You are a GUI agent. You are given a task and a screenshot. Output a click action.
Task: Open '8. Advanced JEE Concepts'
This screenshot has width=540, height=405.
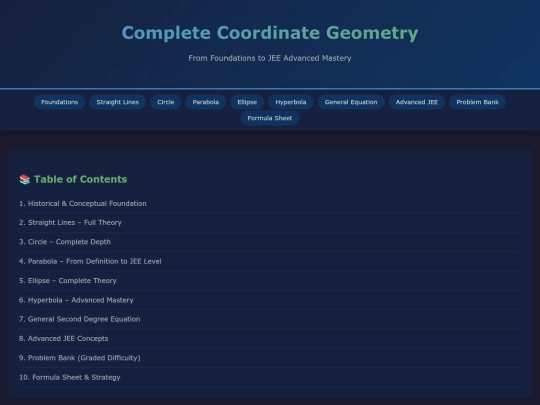point(63,339)
